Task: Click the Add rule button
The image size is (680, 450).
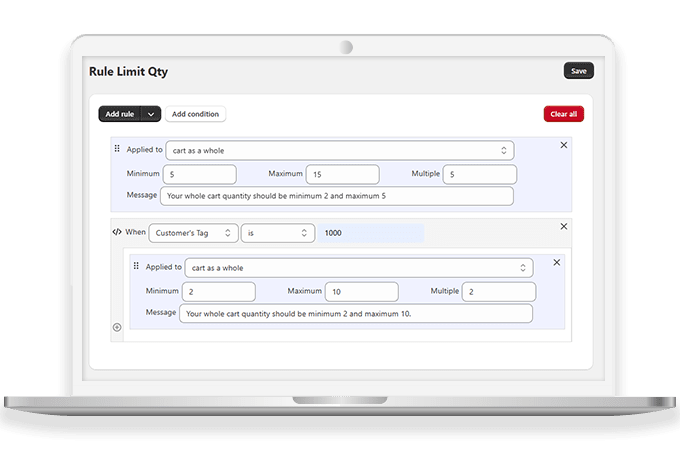Action: 120,114
